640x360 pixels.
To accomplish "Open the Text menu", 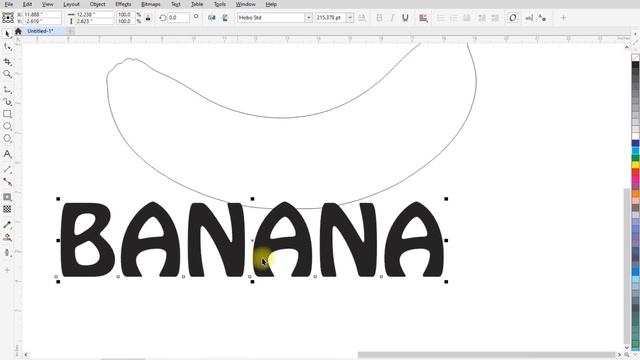I will point(176,4).
